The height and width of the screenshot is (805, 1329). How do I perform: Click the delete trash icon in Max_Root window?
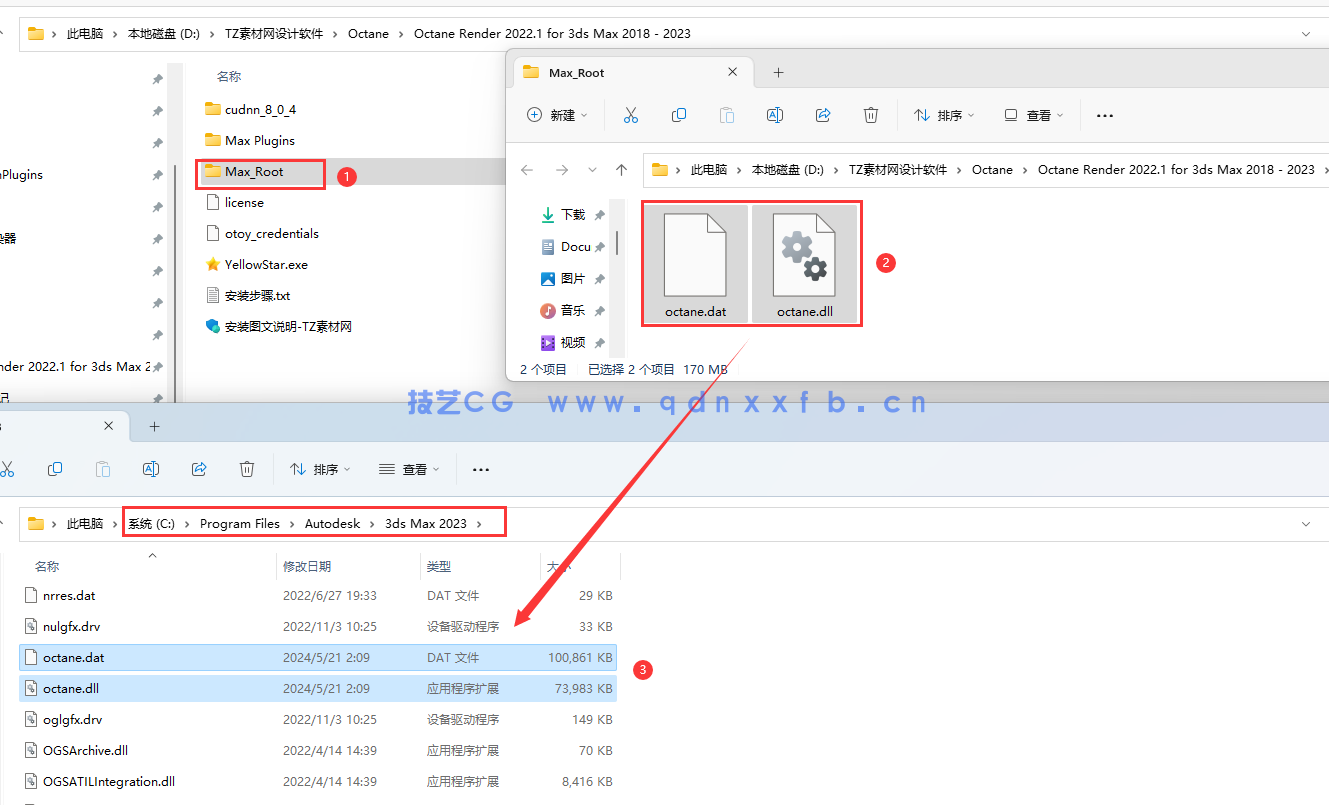pyautogui.click(x=871, y=116)
